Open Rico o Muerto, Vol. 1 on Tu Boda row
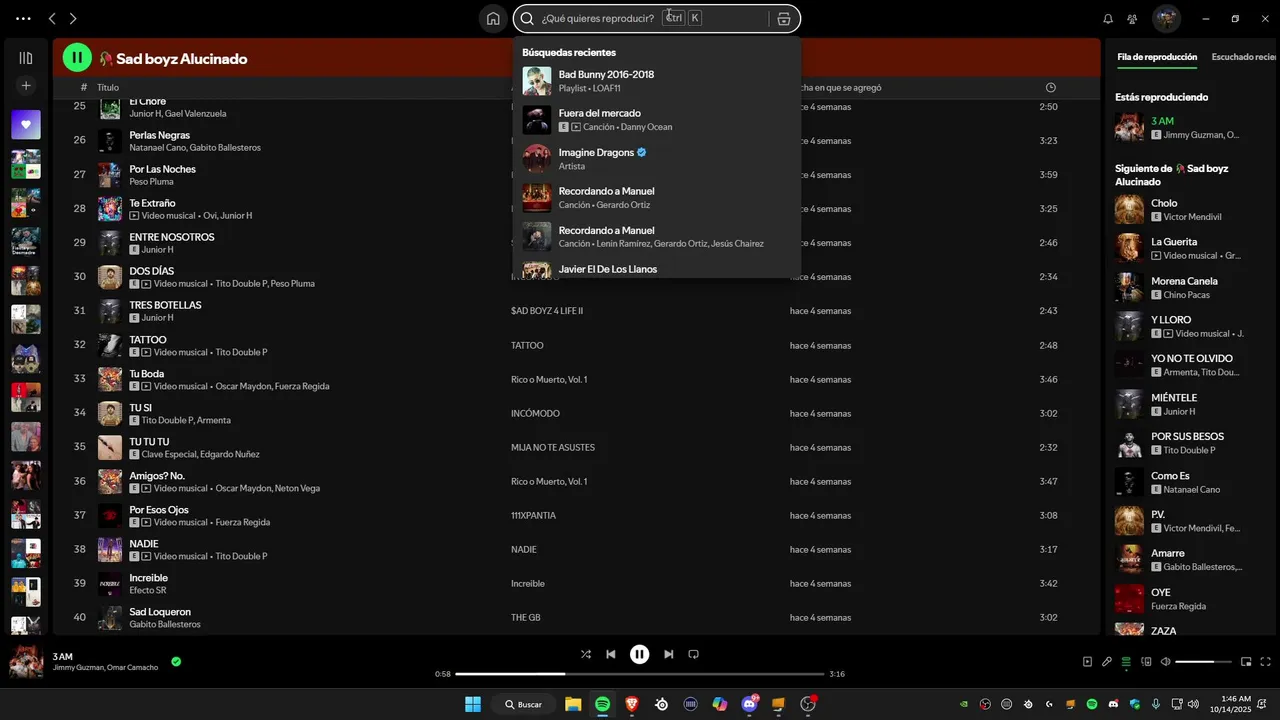 pyautogui.click(x=549, y=379)
